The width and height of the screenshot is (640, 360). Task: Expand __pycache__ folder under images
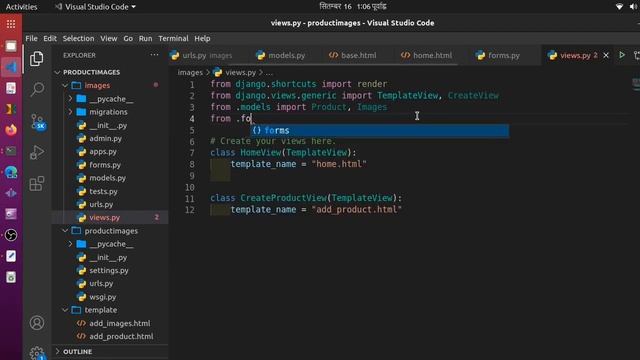(110, 99)
